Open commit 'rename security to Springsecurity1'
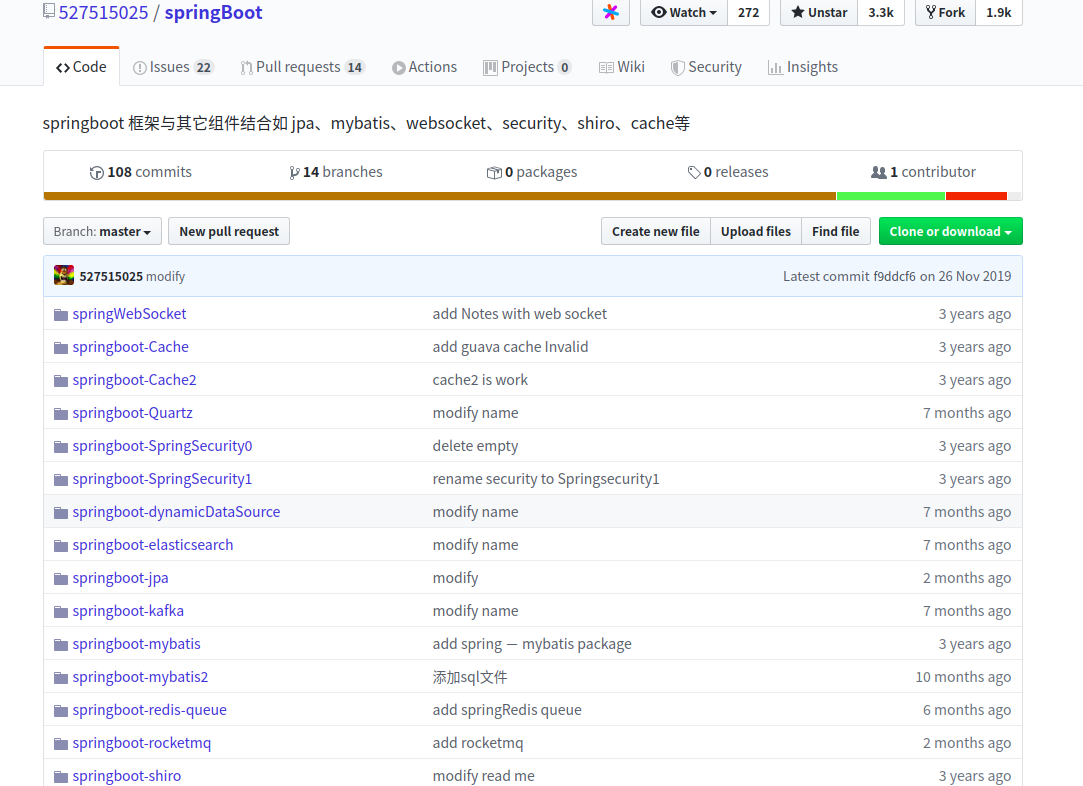The width and height of the screenshot is (1083, 786). tap(546, 479)
